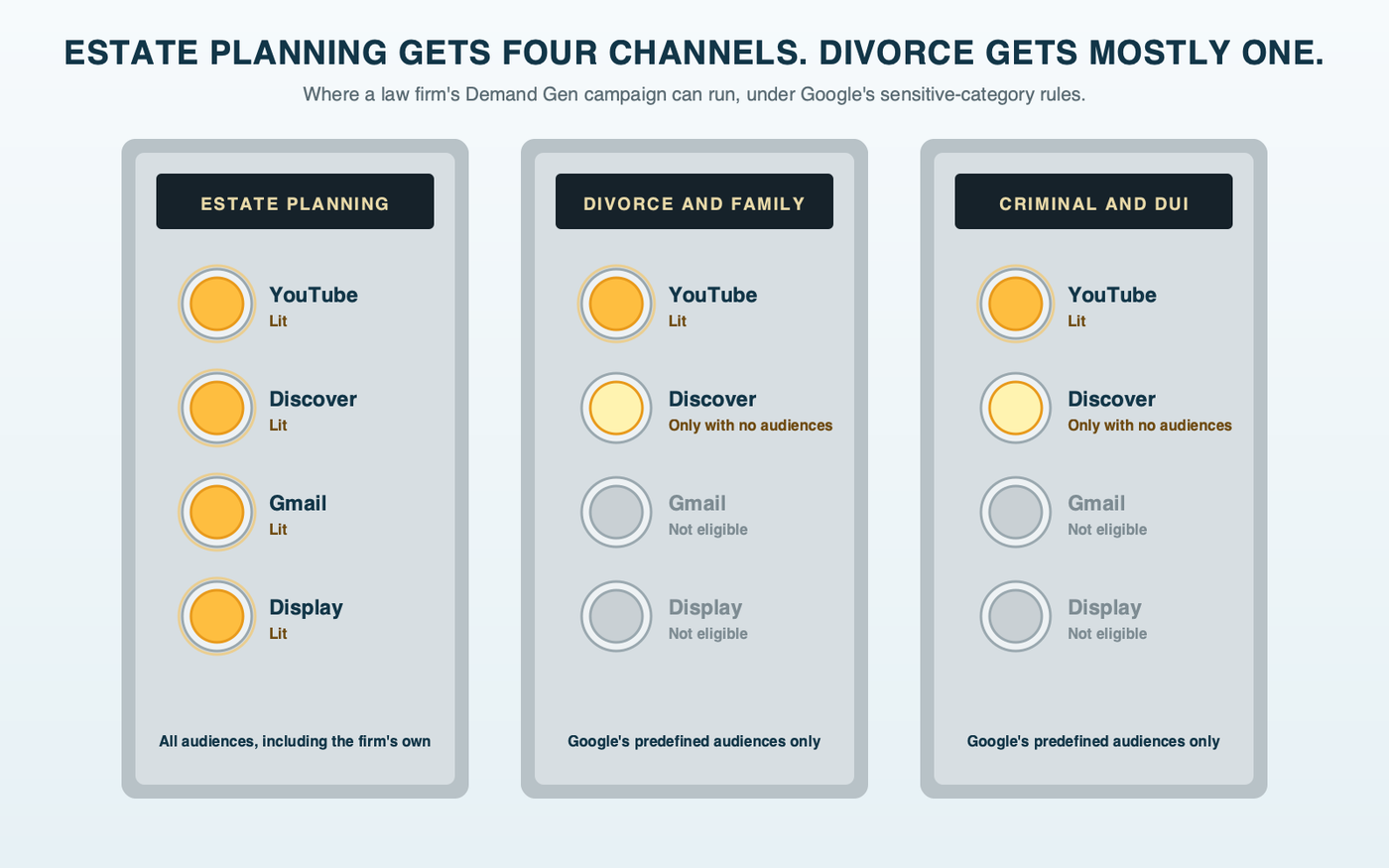
Task: Click 'All audiences, including the firm's own' footer
Action: point(295,741)
